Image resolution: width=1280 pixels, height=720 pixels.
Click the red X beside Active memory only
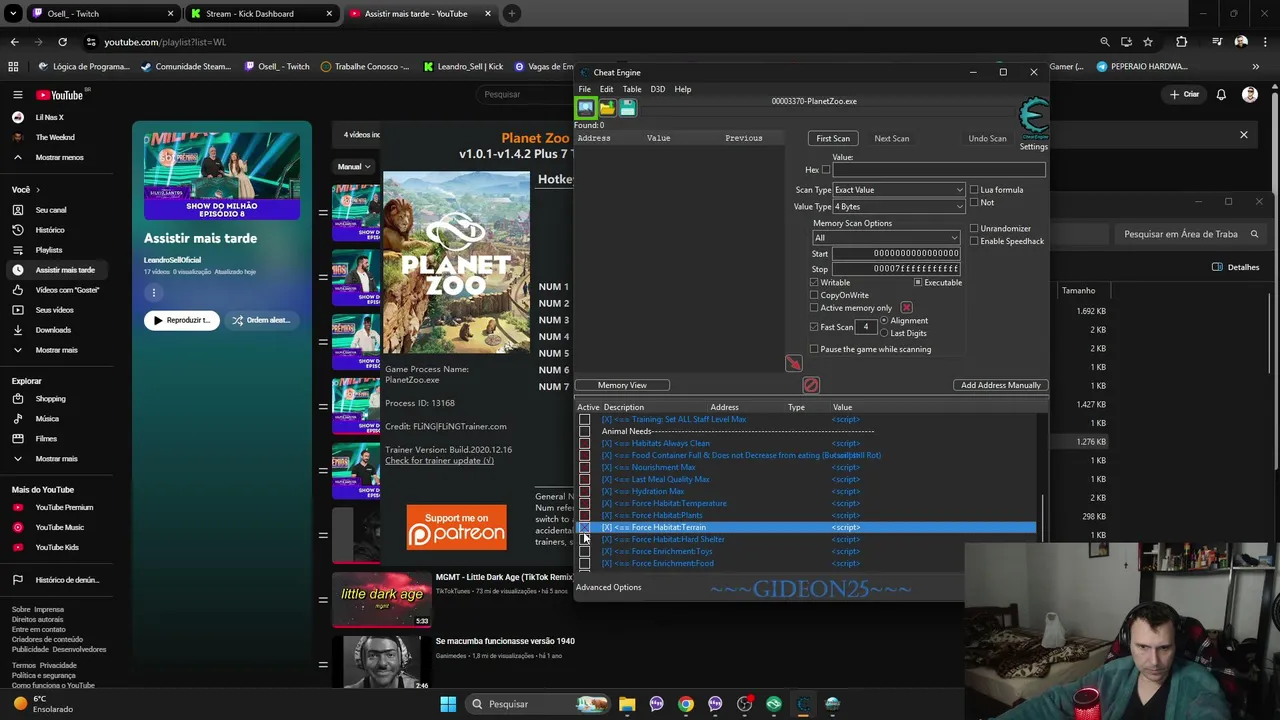(906, 308)
